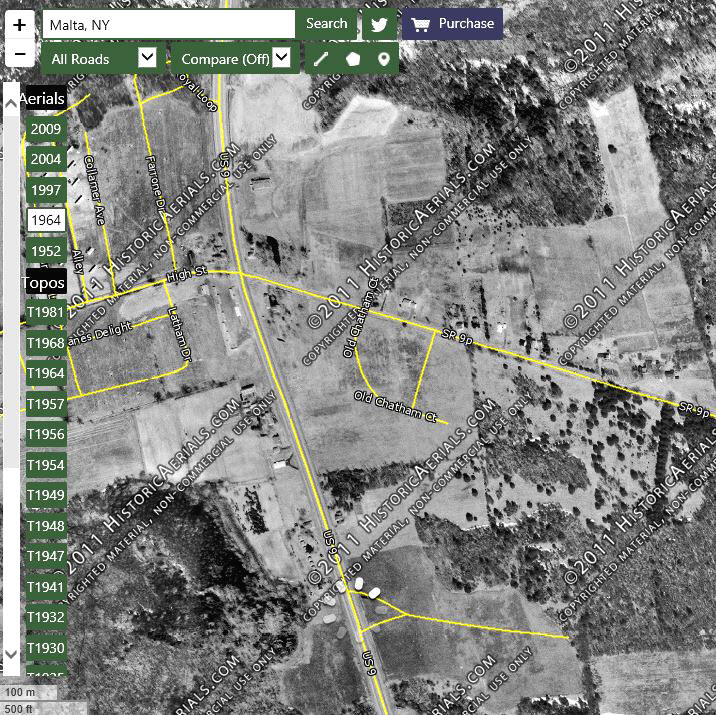Select the T1941 topo map

click(x=46, y=587)
